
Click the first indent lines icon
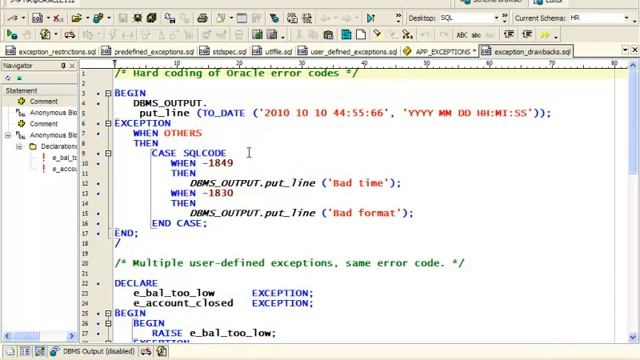(x=509, y=35)
